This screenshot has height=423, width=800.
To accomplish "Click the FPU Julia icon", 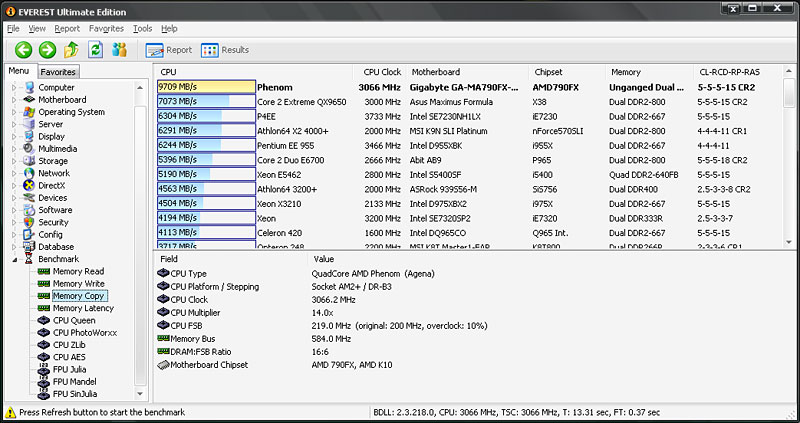I will tap(44, 369).
